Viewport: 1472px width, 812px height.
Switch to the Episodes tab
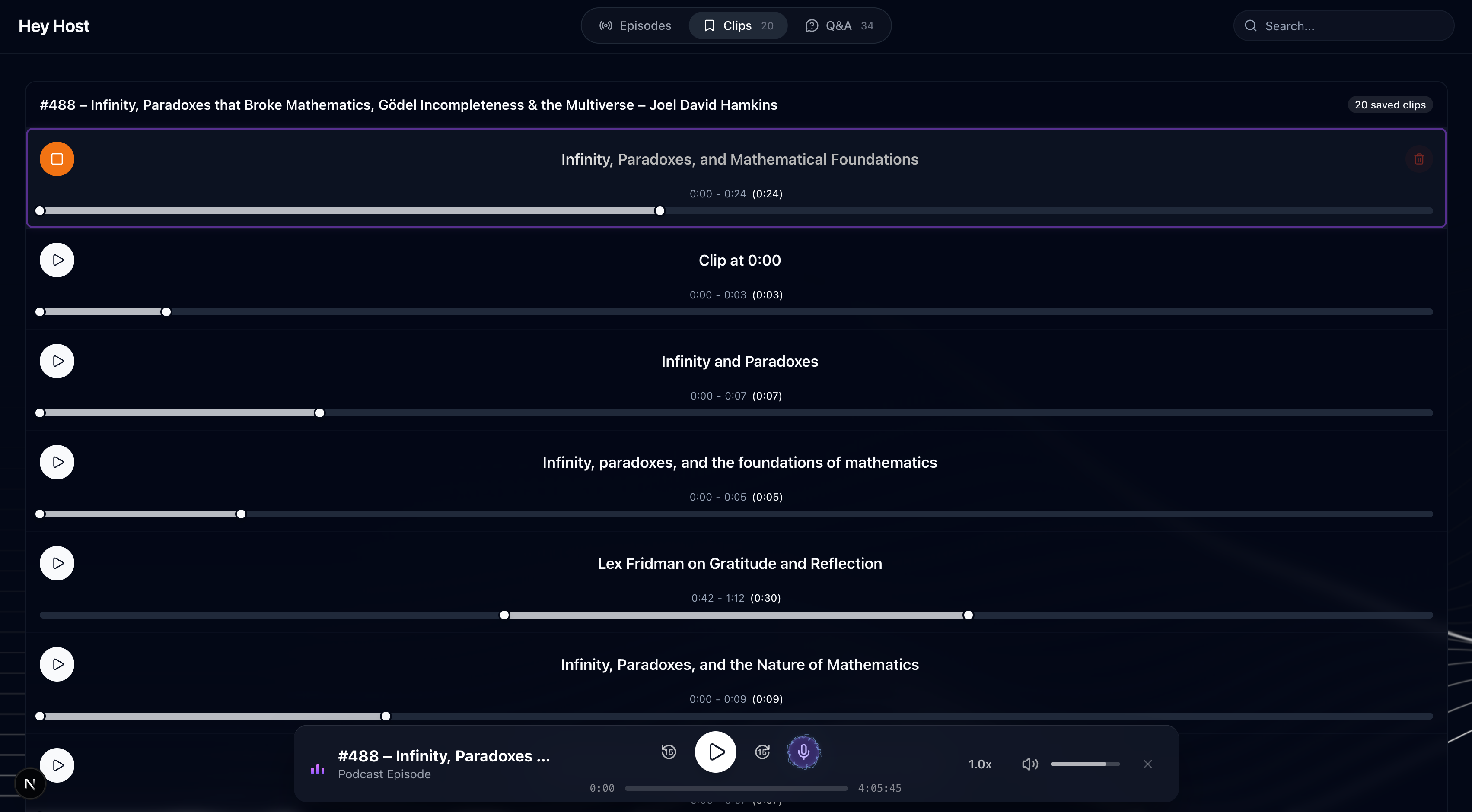[x=635, y=25]
